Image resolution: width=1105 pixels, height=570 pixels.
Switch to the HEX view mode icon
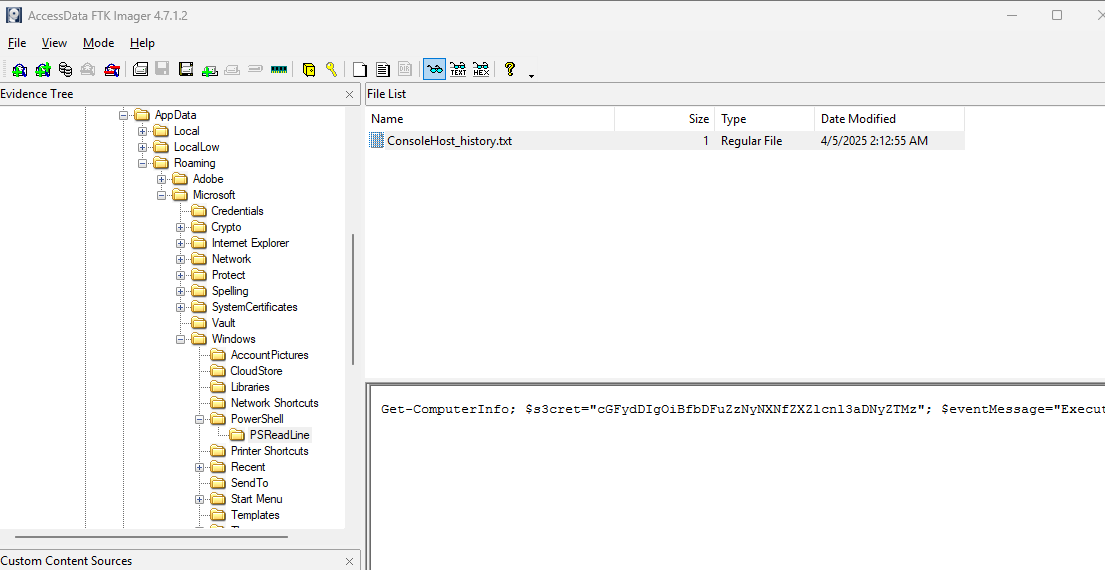481,69
